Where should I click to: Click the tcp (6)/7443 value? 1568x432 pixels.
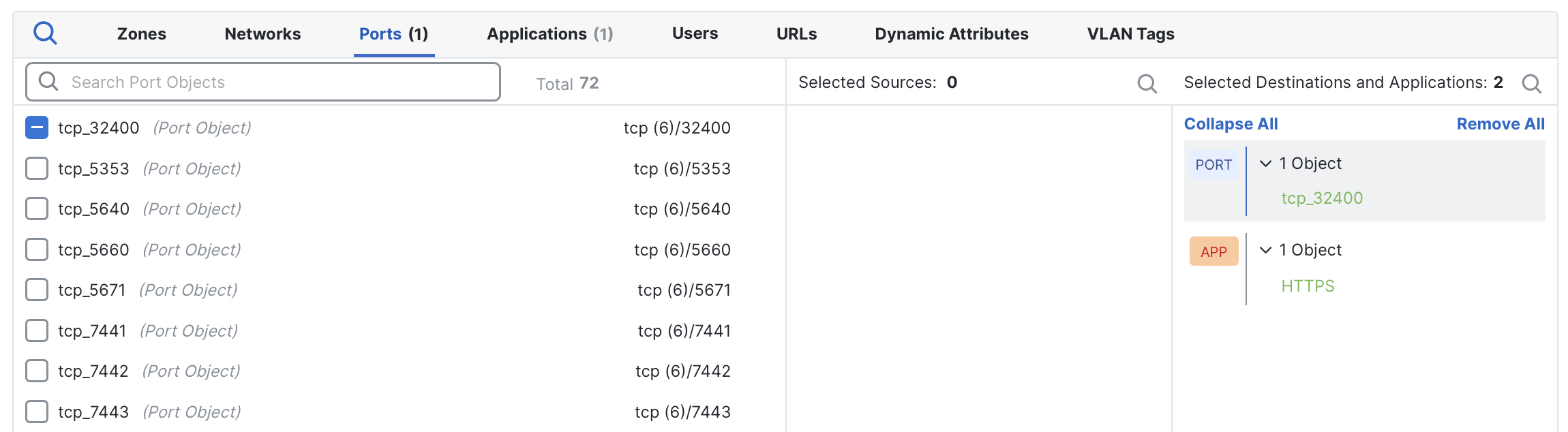[682, 412]
